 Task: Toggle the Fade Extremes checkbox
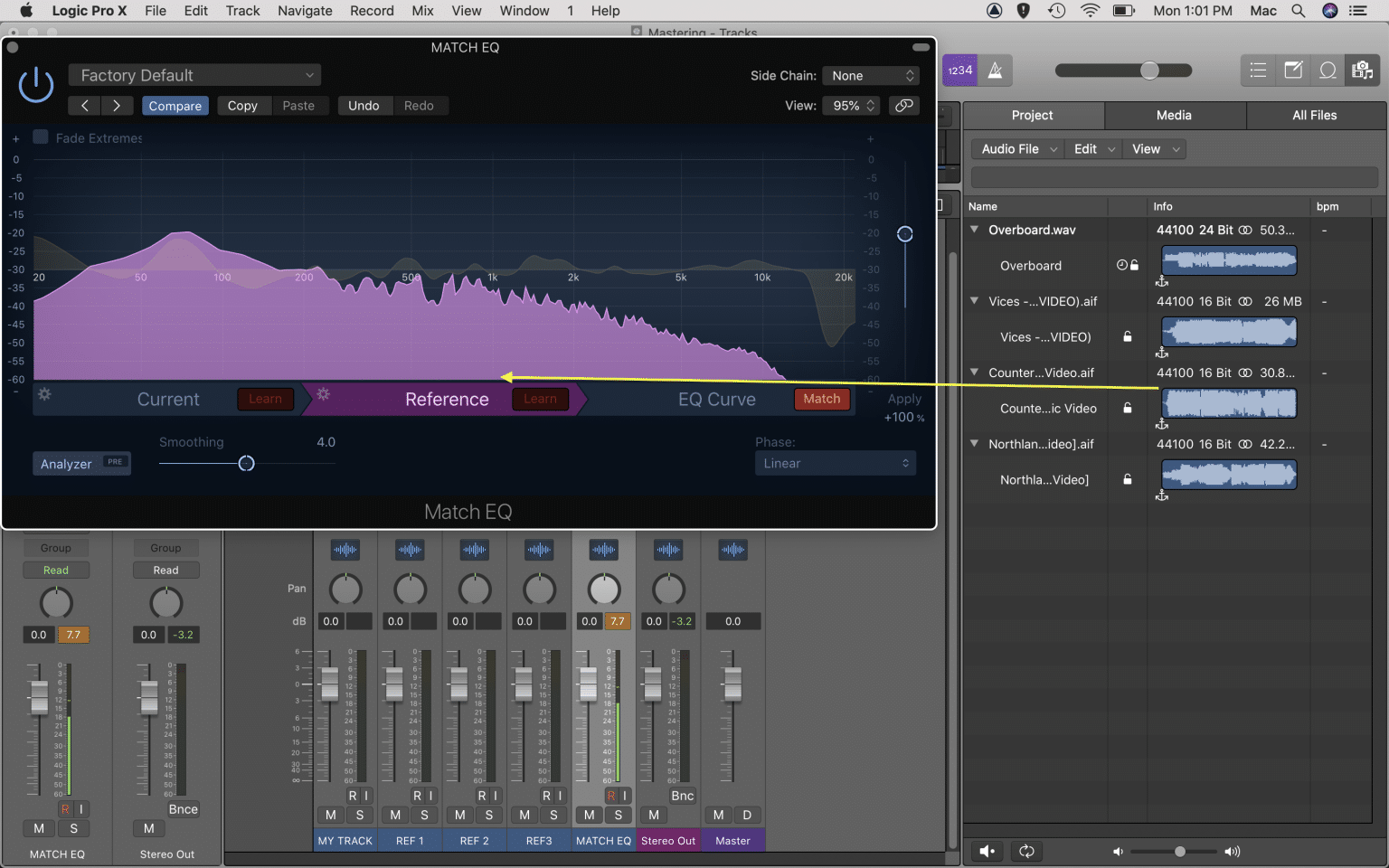40,135
